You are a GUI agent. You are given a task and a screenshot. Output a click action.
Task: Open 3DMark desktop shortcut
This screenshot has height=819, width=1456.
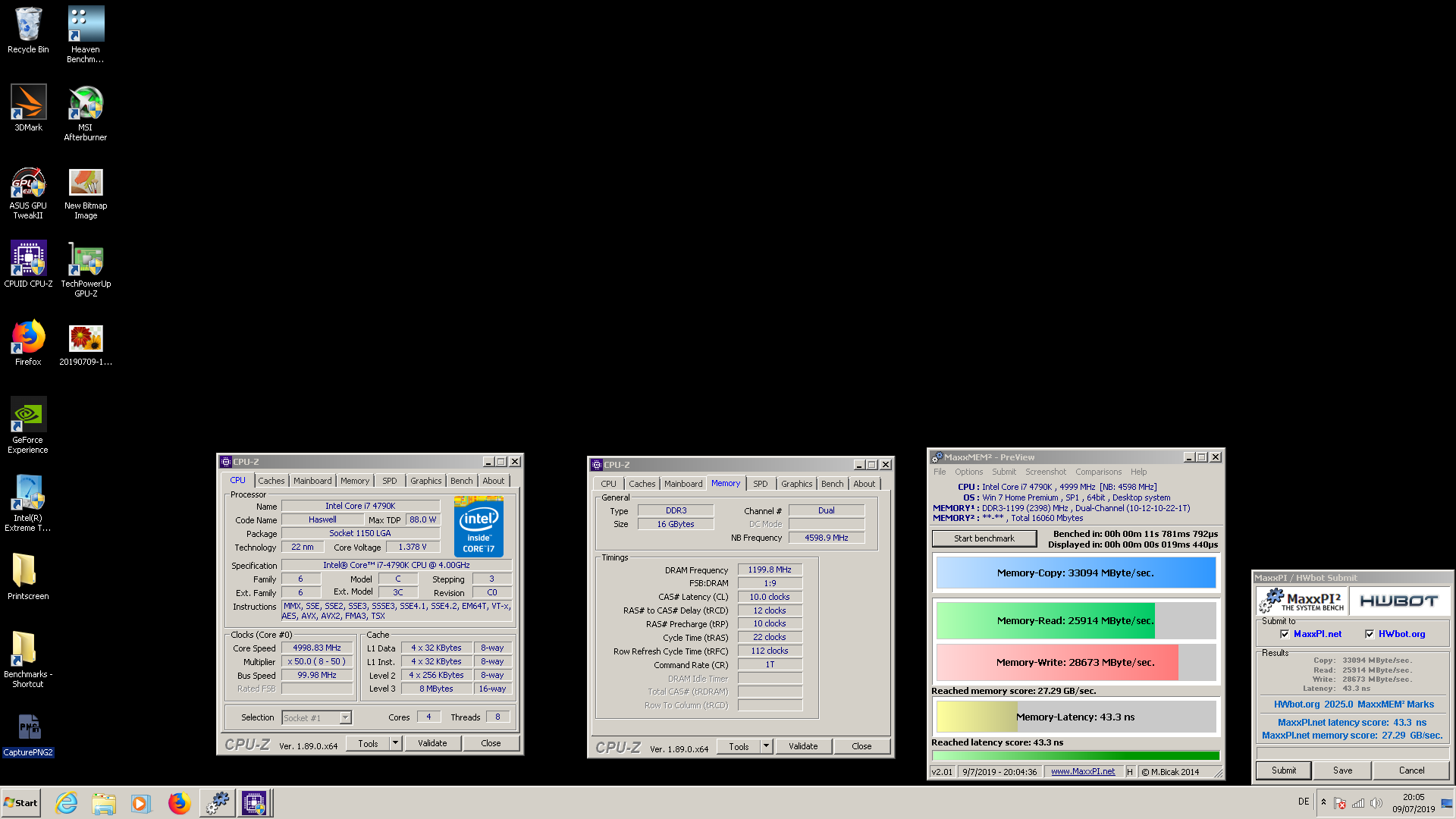[x=28, y=108]
